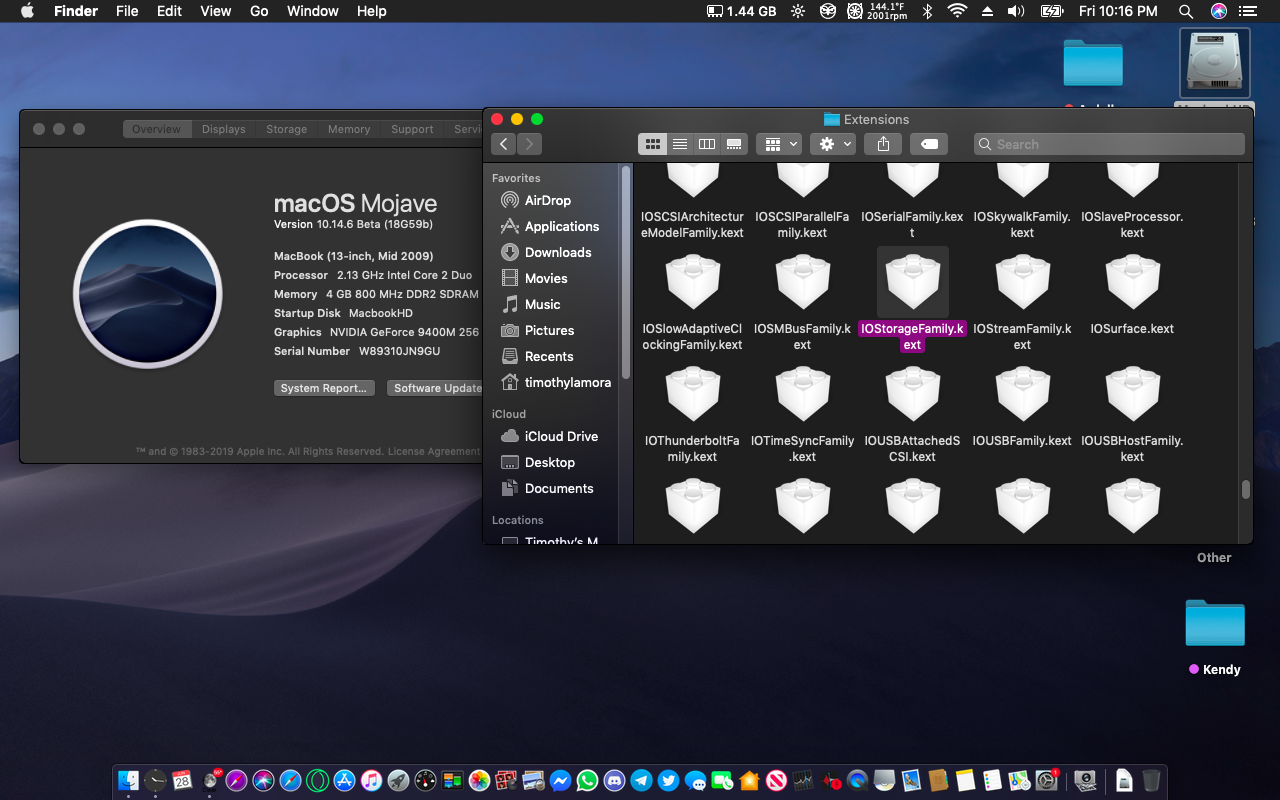Click License Agreement link in About This Mac

[x=434, y=452]
